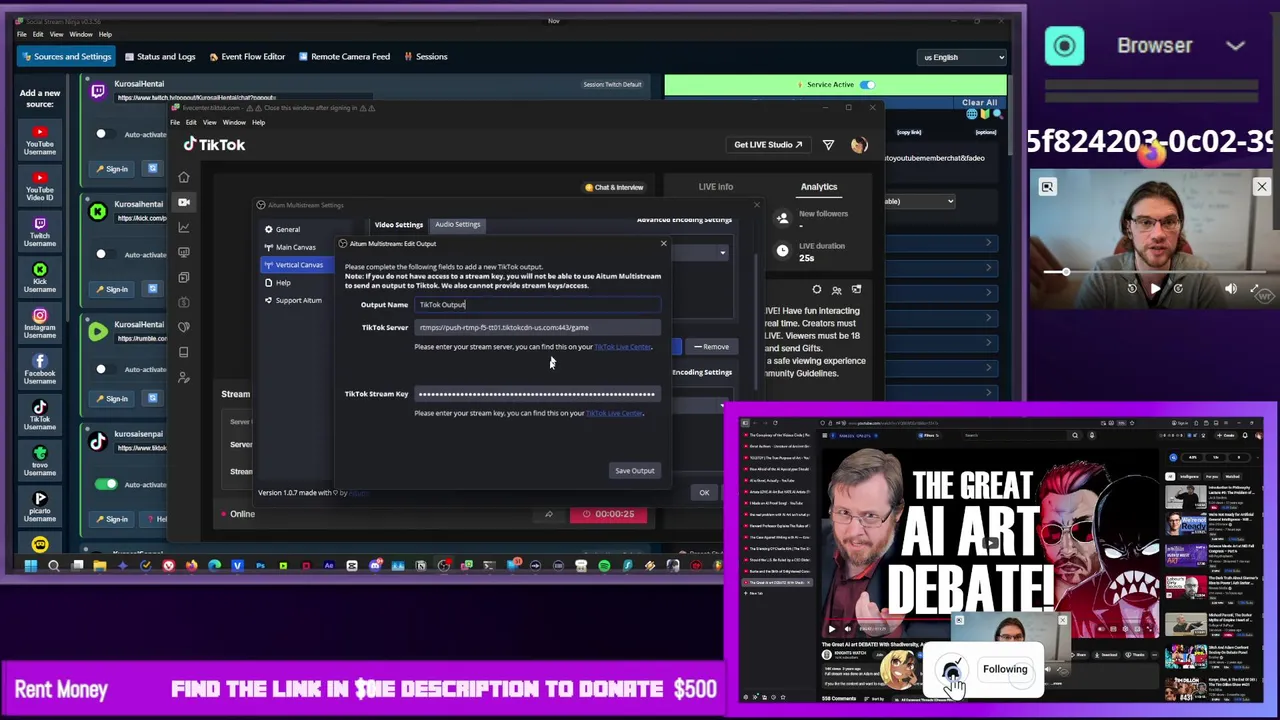Open the Window menu in the TikTok window
The height and width of the screenshot is (720, 1280).
(x=234, y=122)
